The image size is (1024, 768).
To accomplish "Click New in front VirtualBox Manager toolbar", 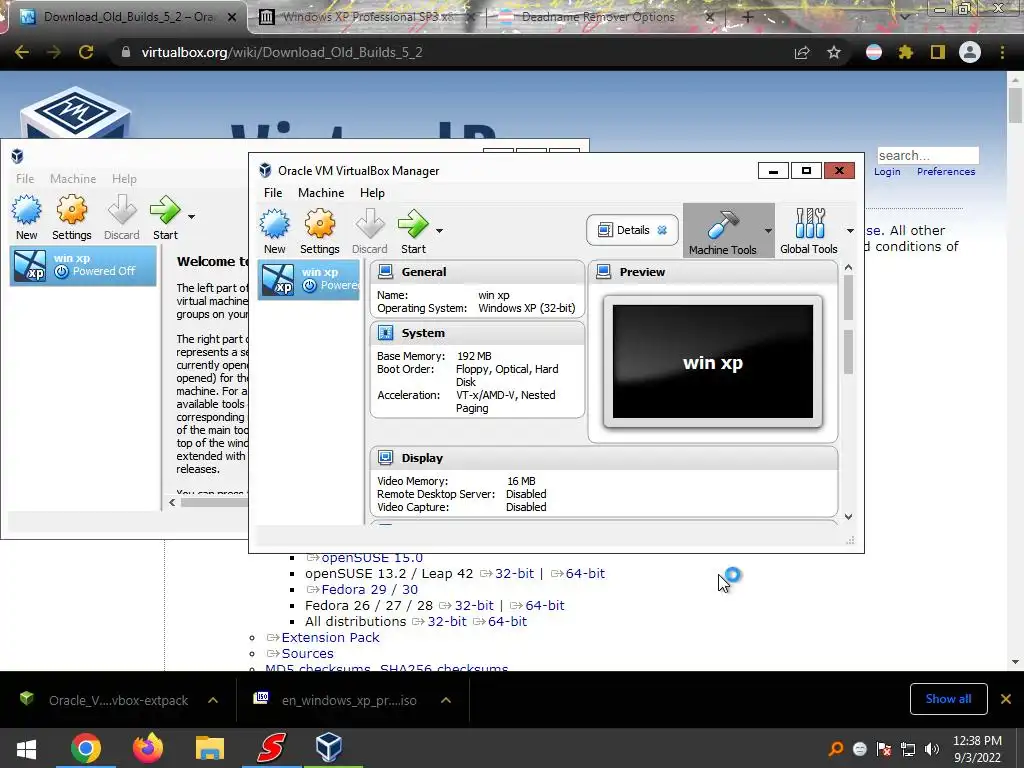I will [274, 232].
